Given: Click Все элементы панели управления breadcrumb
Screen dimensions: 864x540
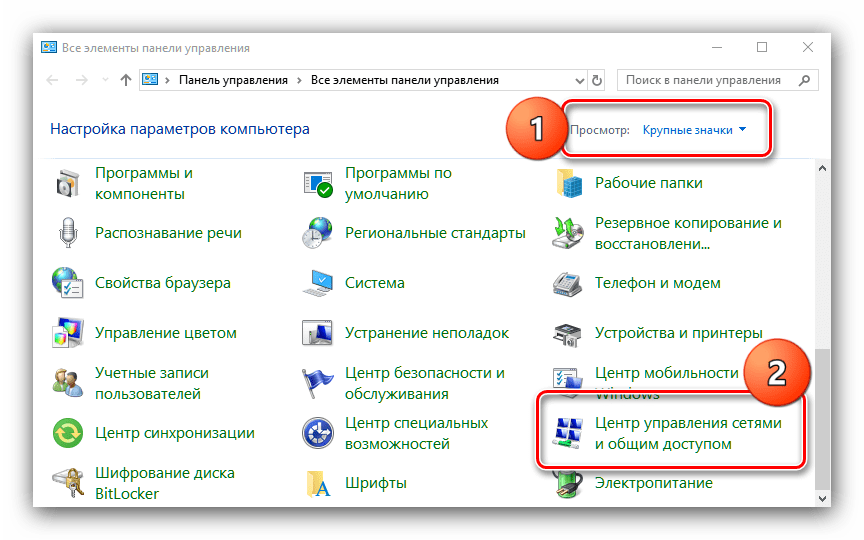Looking at the screenshot, I should pos(404,80).
